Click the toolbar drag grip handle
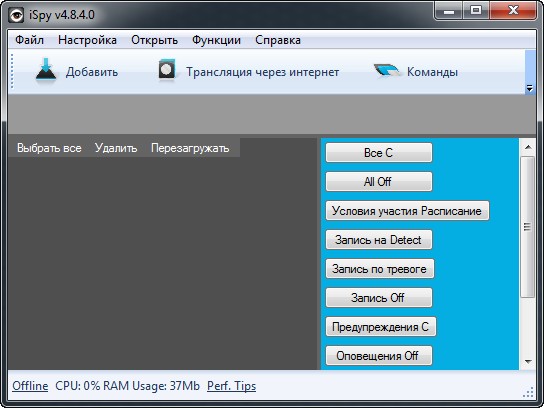The image size is (544, 408). point(12,71)
